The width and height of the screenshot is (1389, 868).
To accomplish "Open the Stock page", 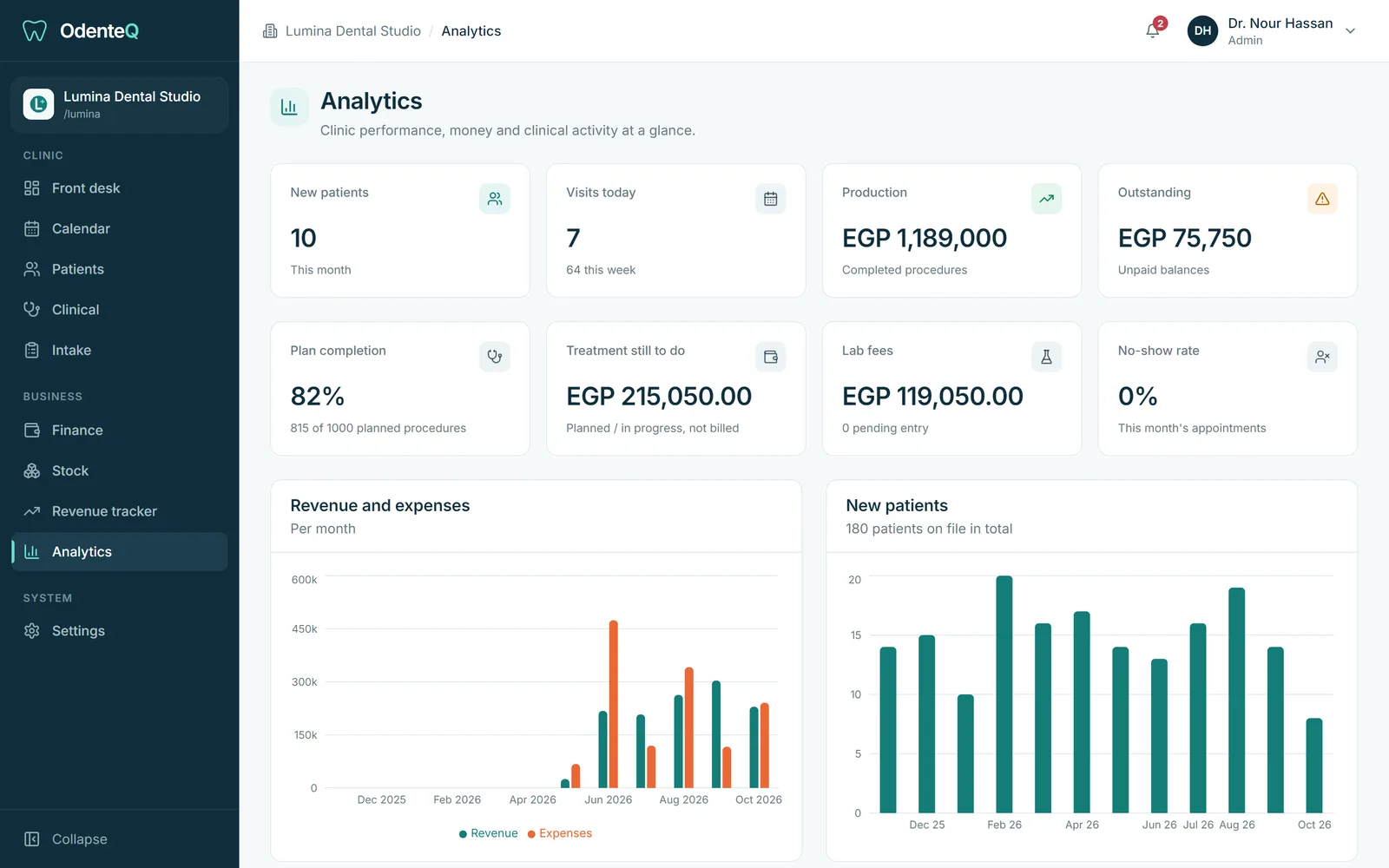I will tap(120, 471).
